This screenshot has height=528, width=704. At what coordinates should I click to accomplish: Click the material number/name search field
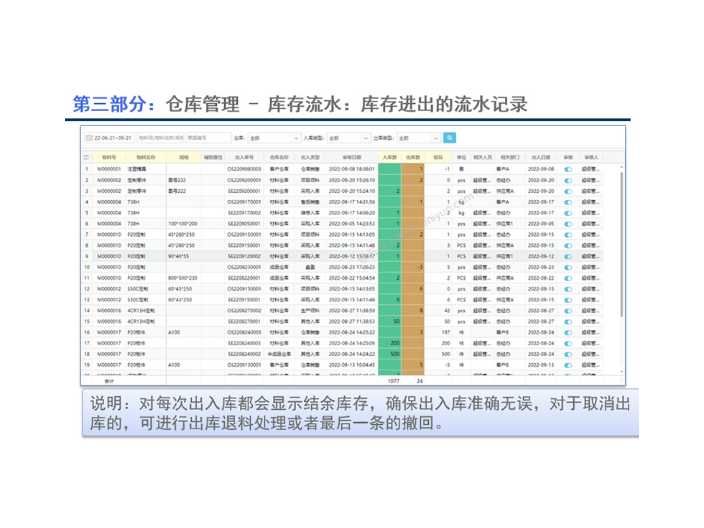(x=160, y=138)
